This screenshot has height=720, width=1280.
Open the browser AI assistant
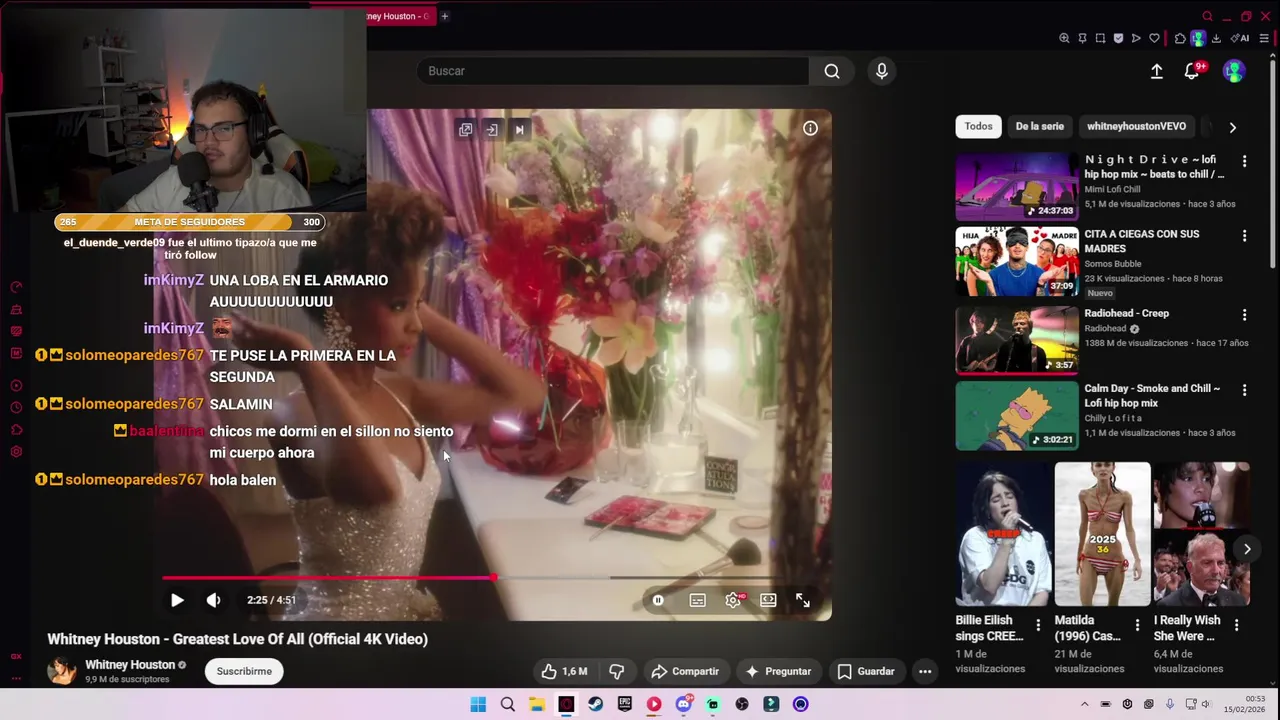pos(1241,38)
